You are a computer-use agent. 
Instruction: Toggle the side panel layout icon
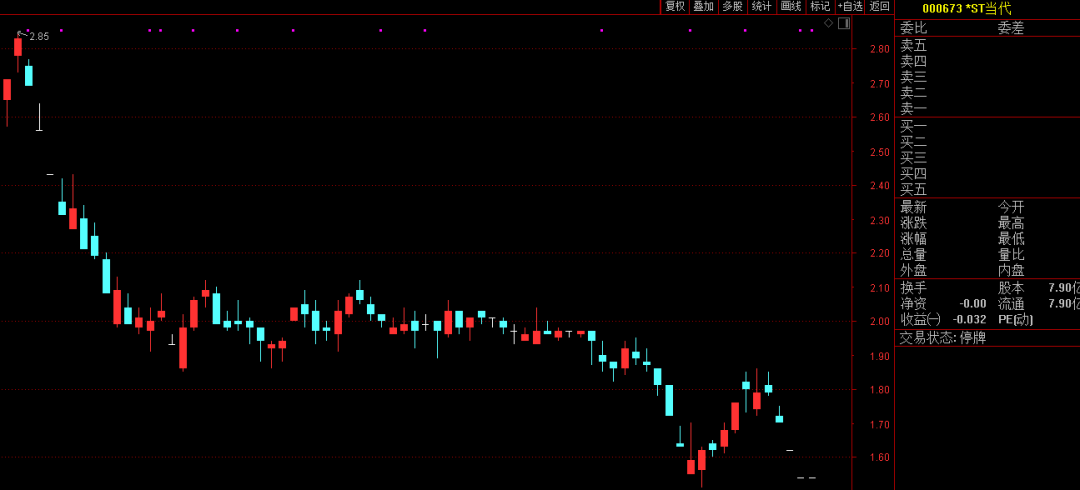pyautogui.click(x=843, y=23)
